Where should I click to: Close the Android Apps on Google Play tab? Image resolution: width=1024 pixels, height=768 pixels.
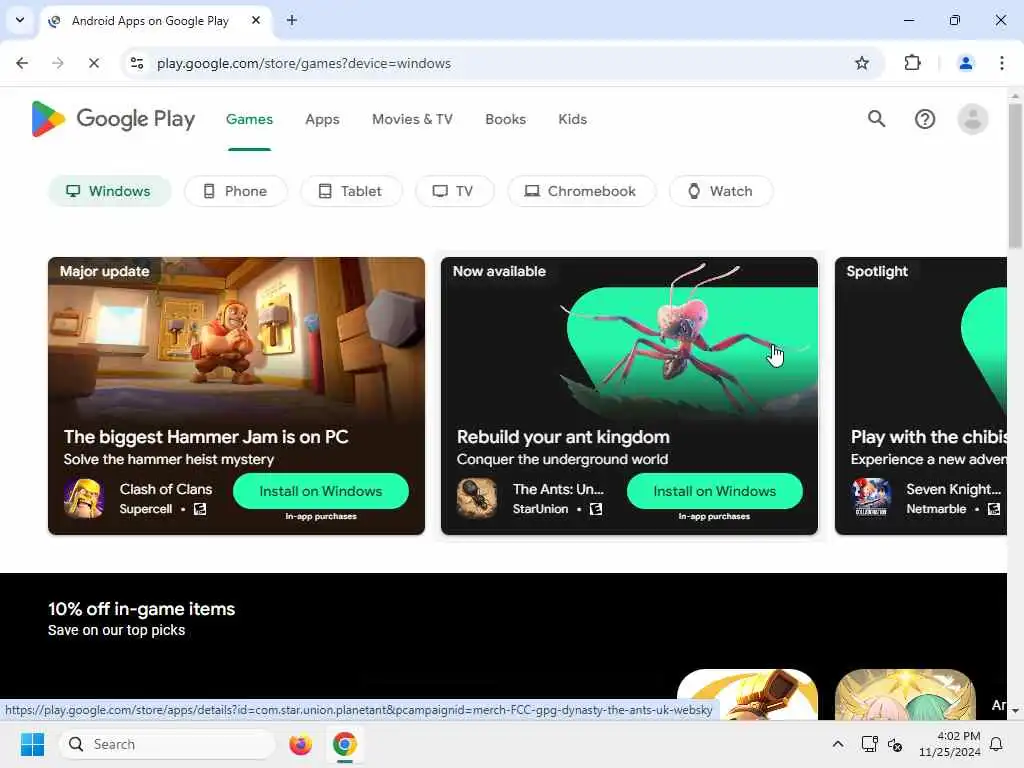(x=256, y=21)
